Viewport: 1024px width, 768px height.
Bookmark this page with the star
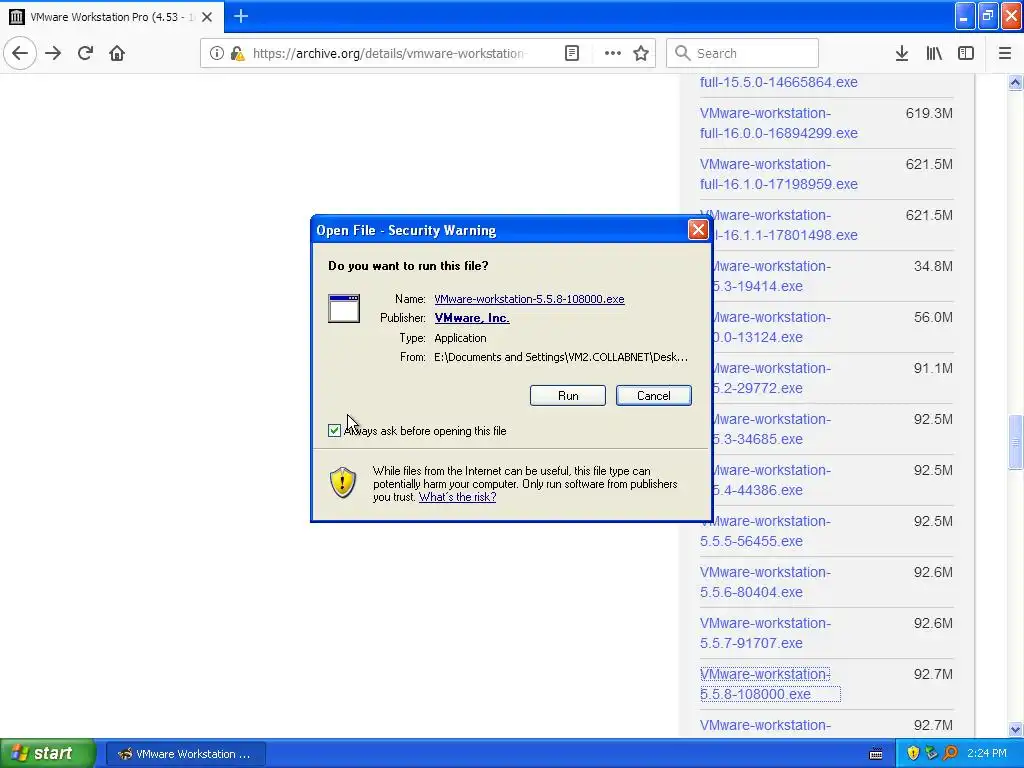[x=641, y=53]
